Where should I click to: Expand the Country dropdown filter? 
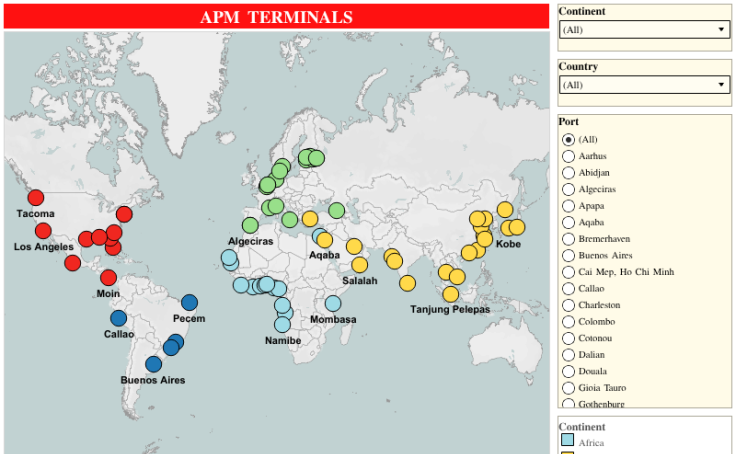(644, 85)
